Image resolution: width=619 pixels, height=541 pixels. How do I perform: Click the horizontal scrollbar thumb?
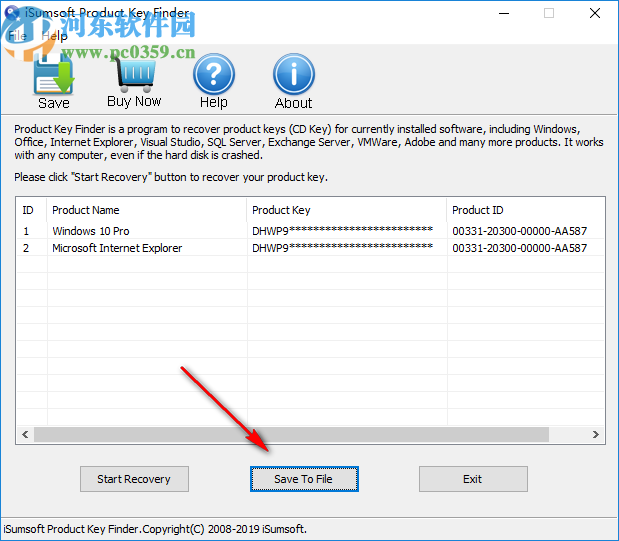[291, 434]
